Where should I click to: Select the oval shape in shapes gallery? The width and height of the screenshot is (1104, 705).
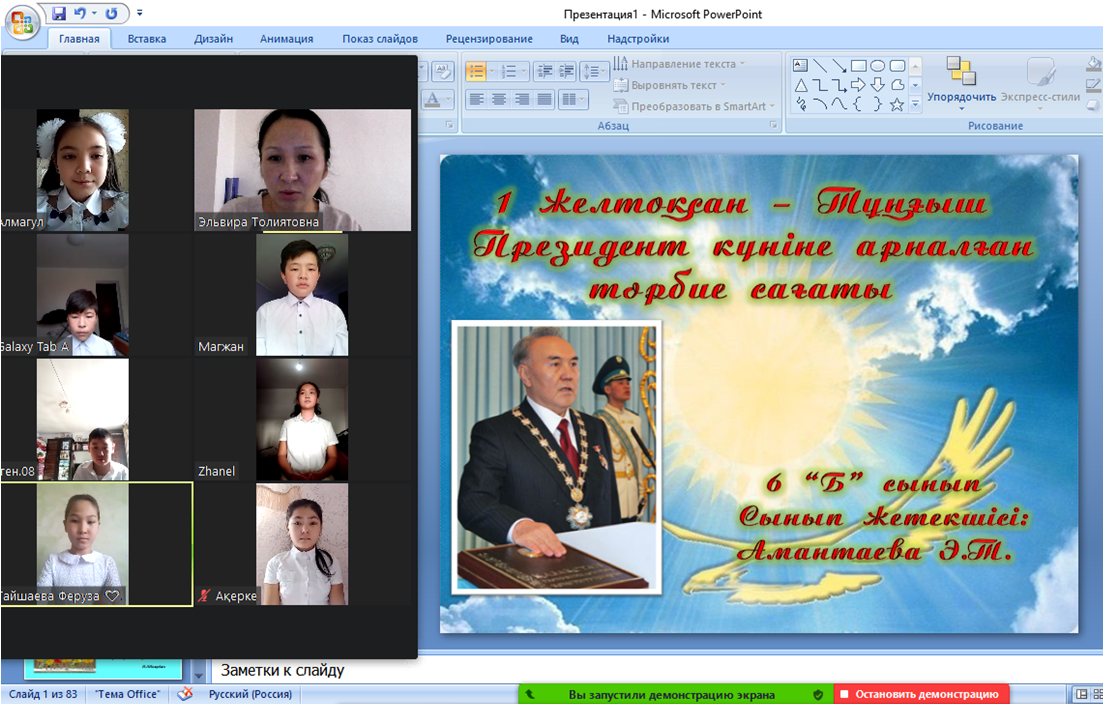(x=877, y=66)
